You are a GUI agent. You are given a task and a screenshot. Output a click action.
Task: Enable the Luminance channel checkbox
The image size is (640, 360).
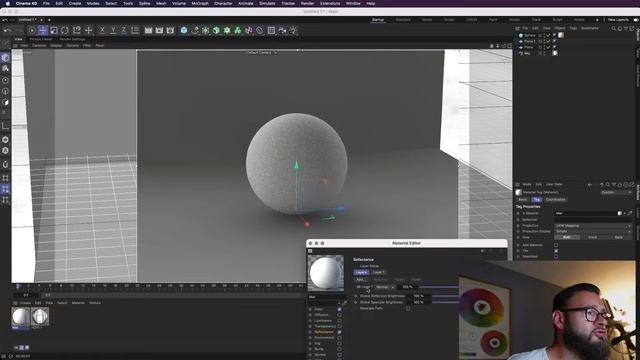tap(339, 321)
